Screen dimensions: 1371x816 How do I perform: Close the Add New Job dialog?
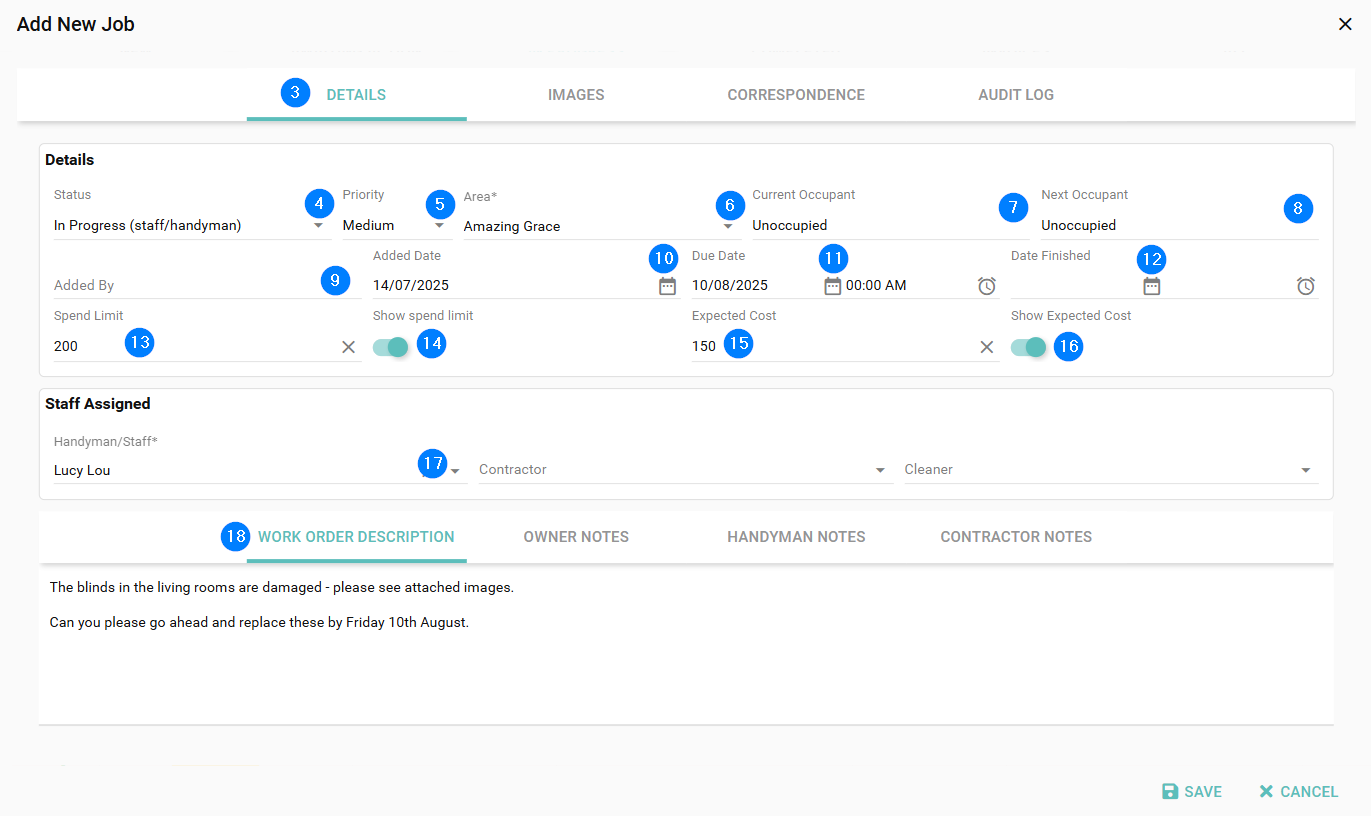click(1345, 24)
